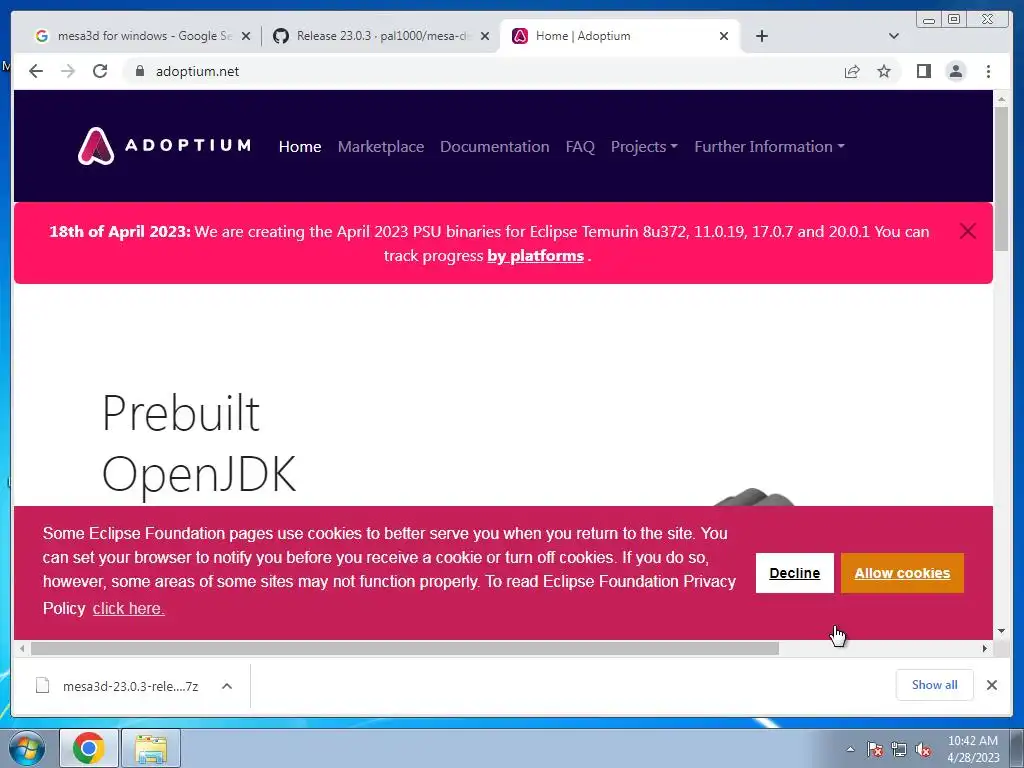Show all downloads

tap(935, 684)
